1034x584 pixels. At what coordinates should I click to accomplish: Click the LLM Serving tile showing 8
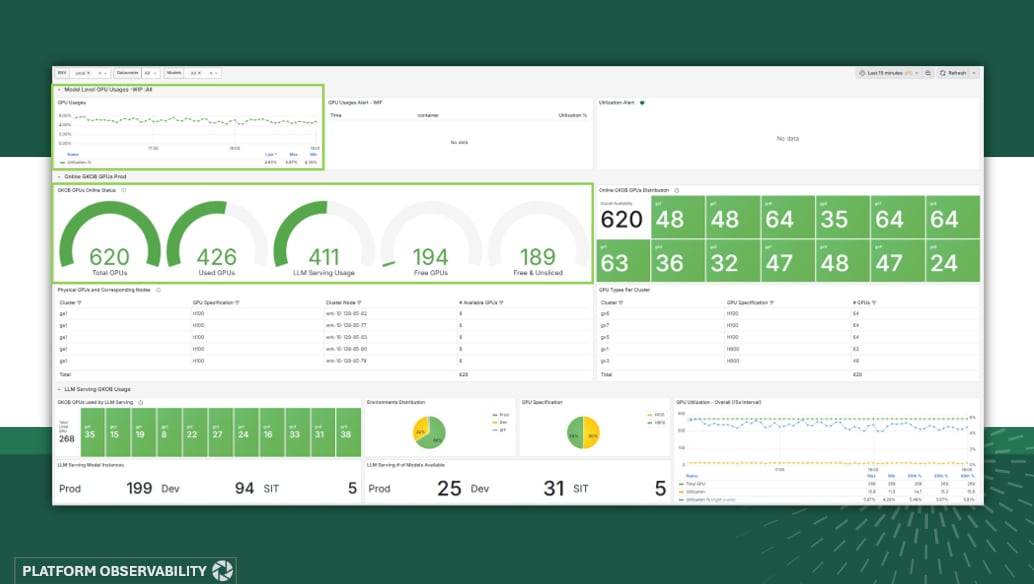(169, 432)
